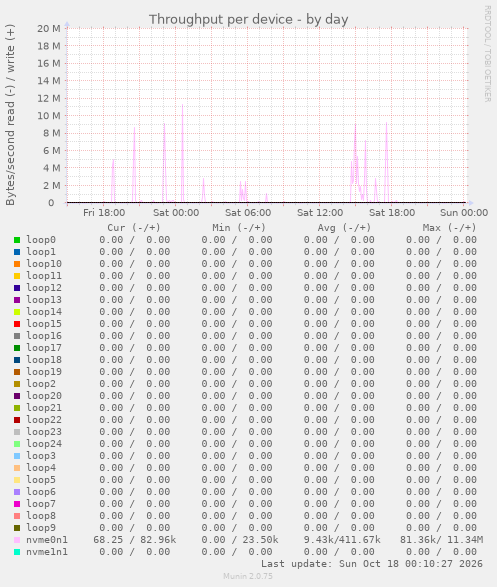Screen dimensions: 497x587
Task: Click the loop10 orange color swatch
Action: (x=17, y=264)
